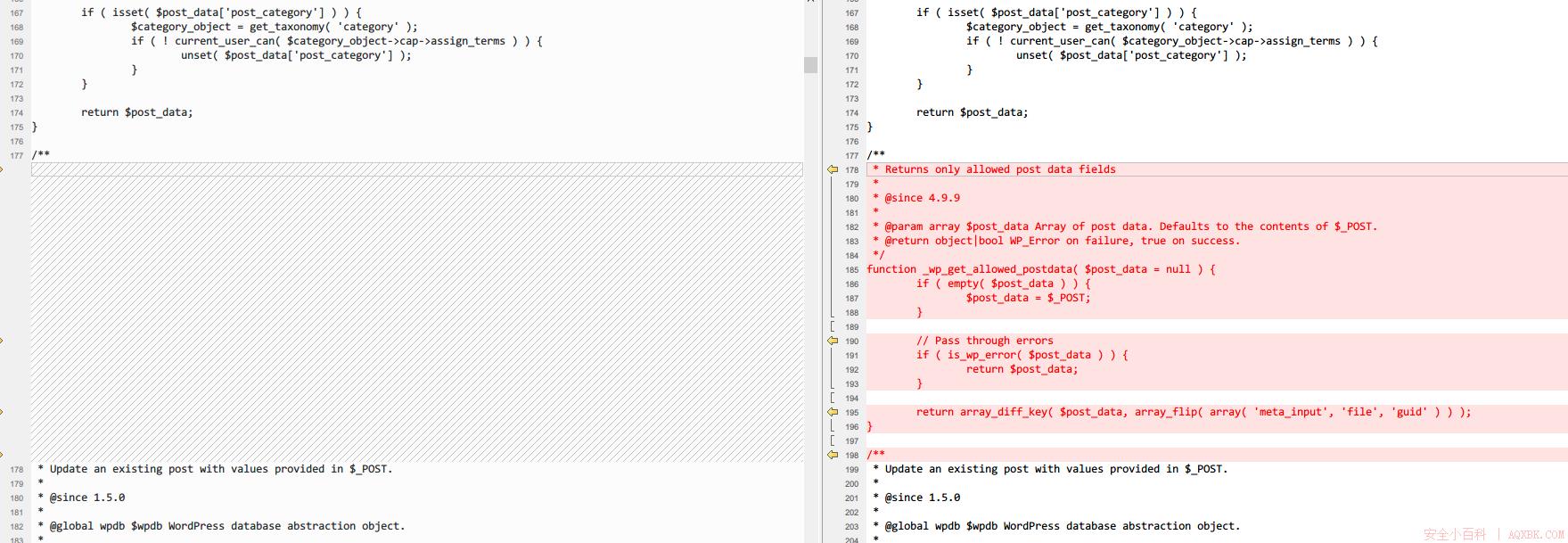Click the '@return object|bool WP_Error' comment line
The height and width of the screenshot is (543, 1568).
coord(1056,241)
